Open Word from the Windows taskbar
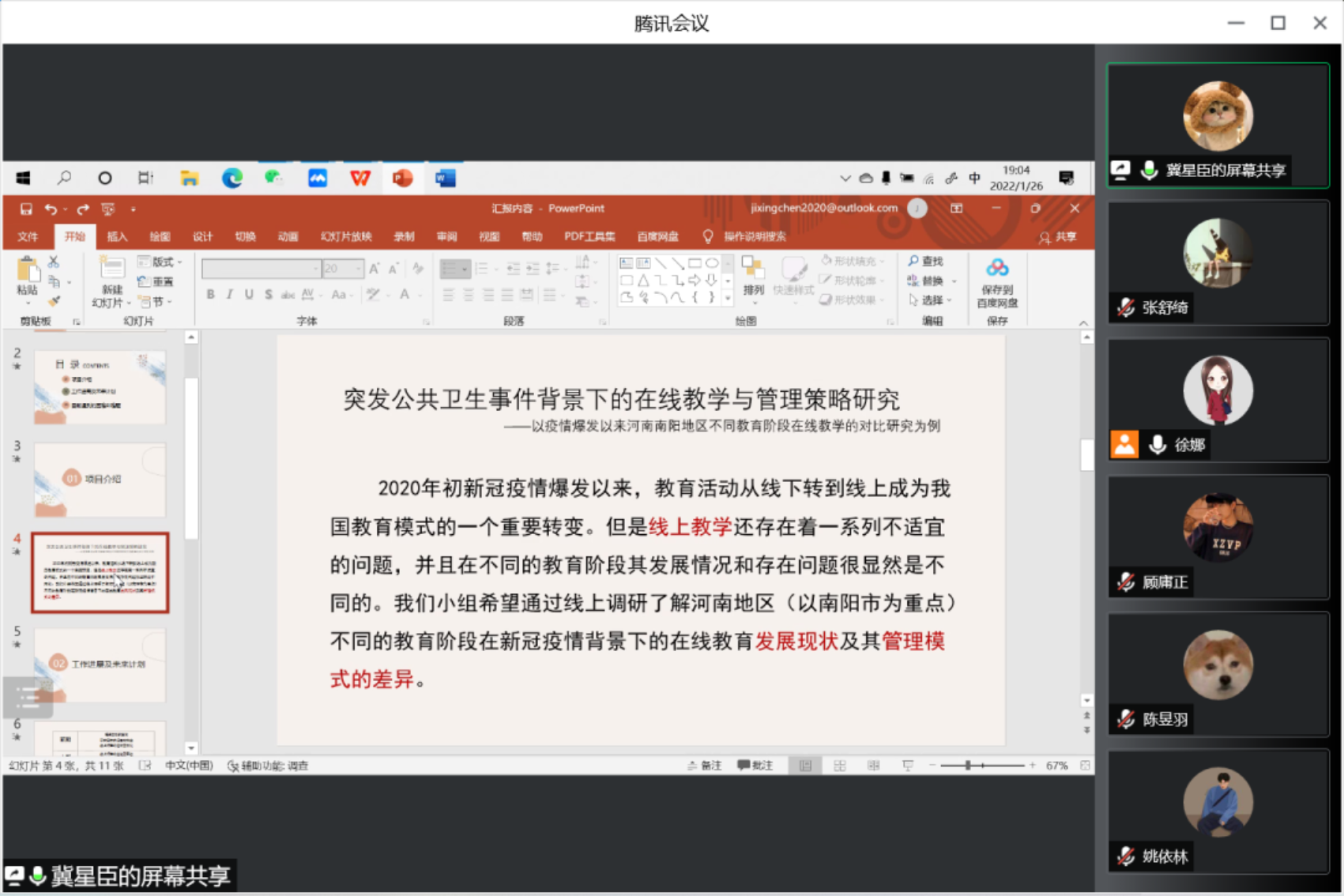This screenshot has height=896, width=1344. click(x=444, y=178)
